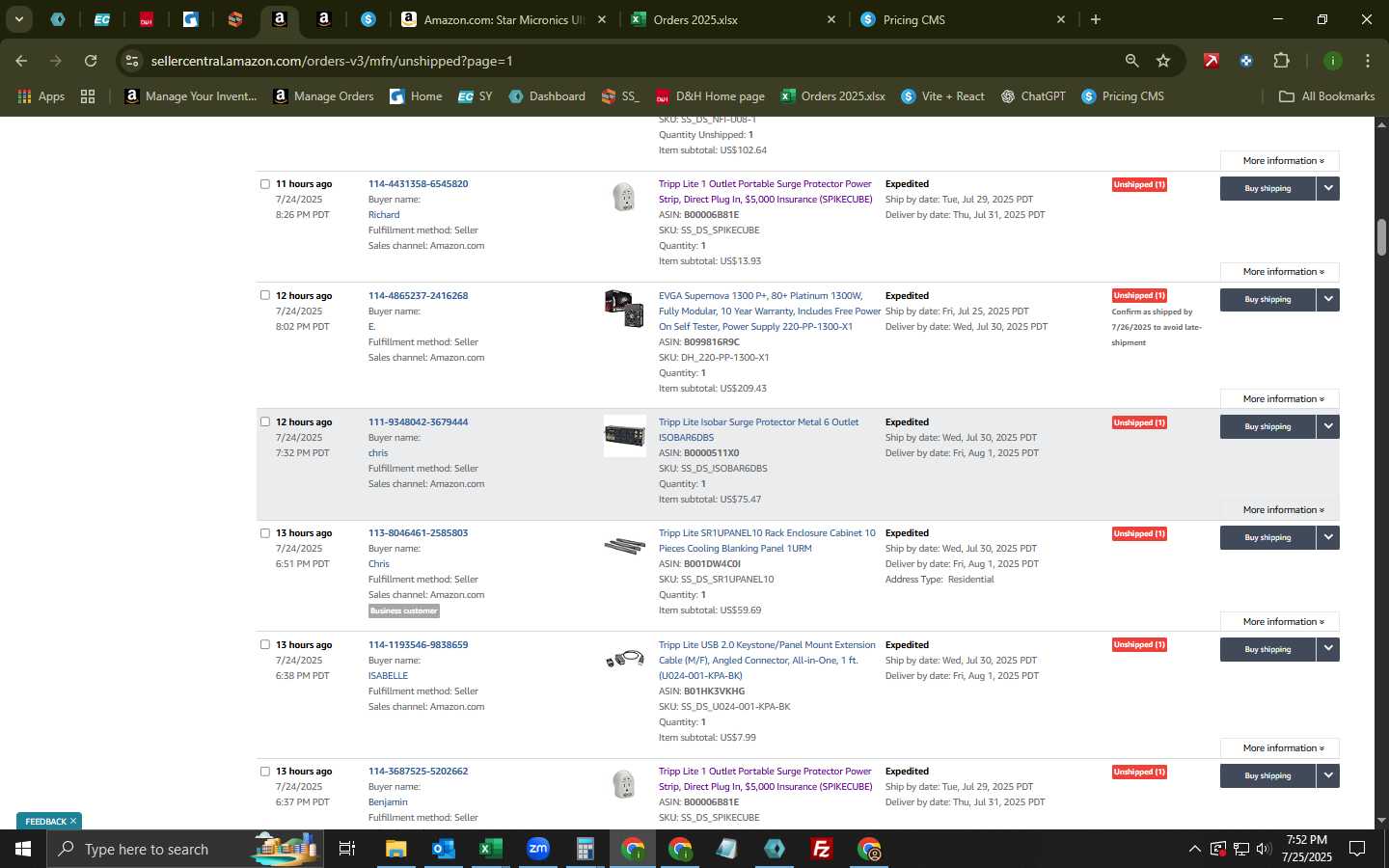The width and height of the screenshot is (1389, 868).
Task: Expand Buy shipping dropdown for ISABELLE's order
Action: [x=1328, y=649]
